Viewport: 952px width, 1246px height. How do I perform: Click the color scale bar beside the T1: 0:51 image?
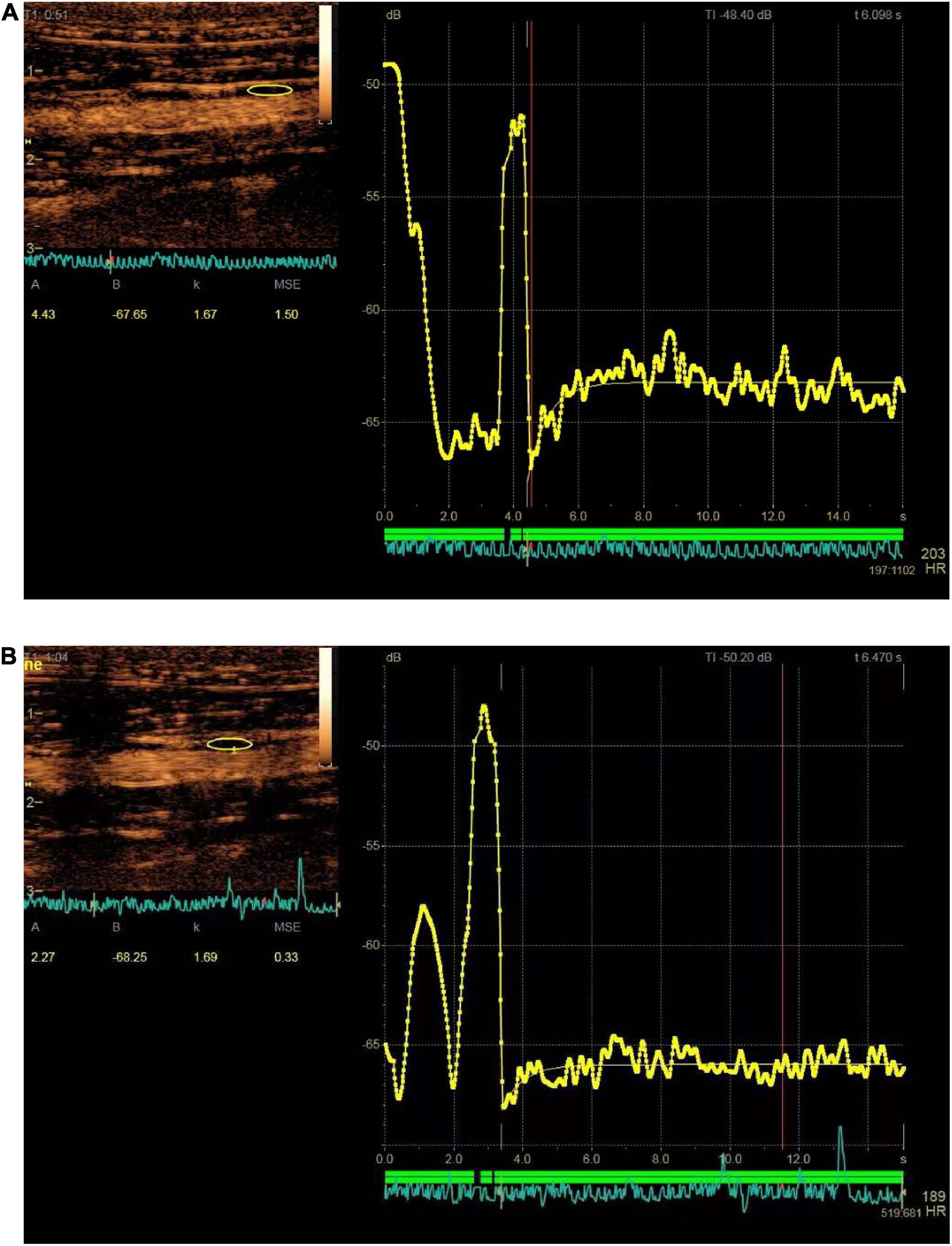coord(325,65)
